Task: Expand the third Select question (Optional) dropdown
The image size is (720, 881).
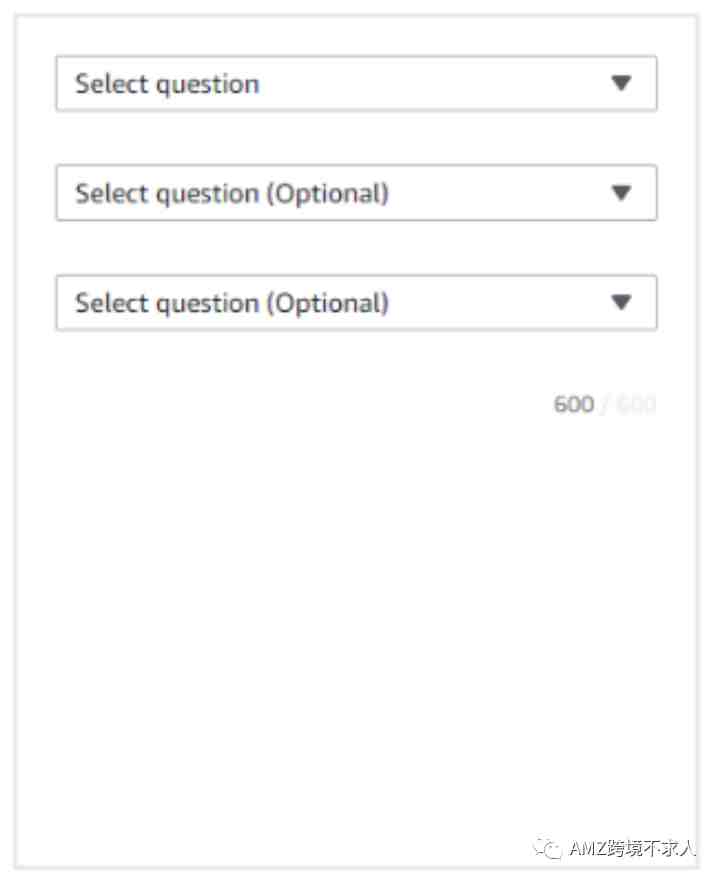Action: pos(356,302)
